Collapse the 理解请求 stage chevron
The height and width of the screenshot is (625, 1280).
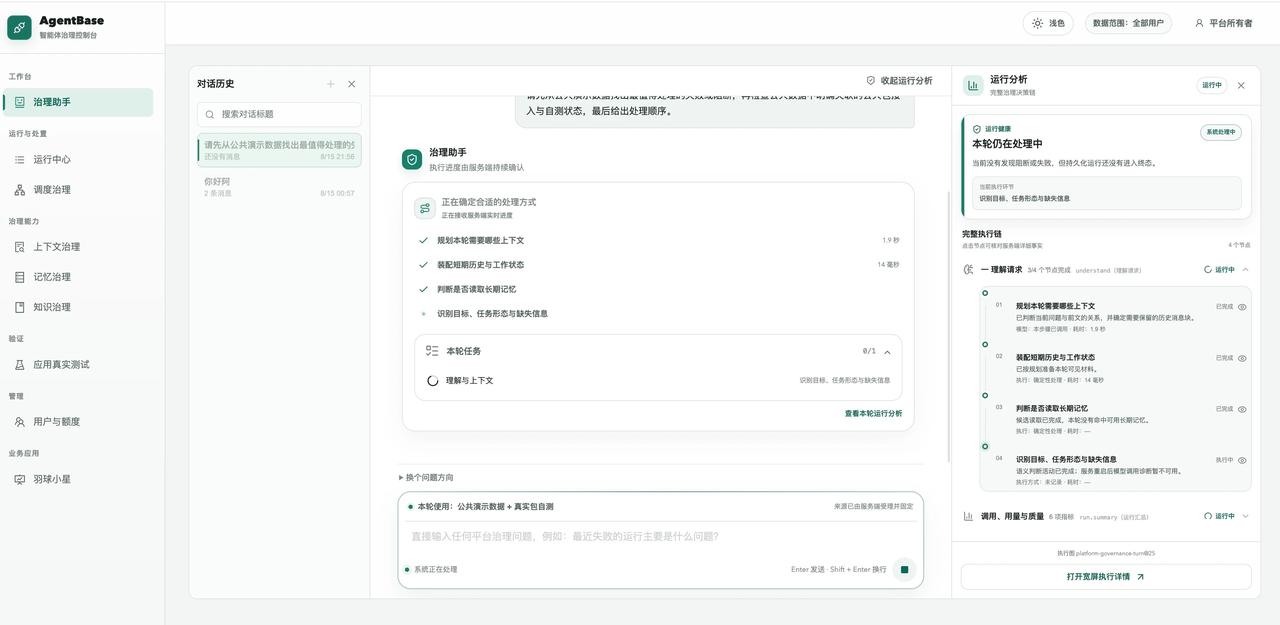[x=1245, y=270]
